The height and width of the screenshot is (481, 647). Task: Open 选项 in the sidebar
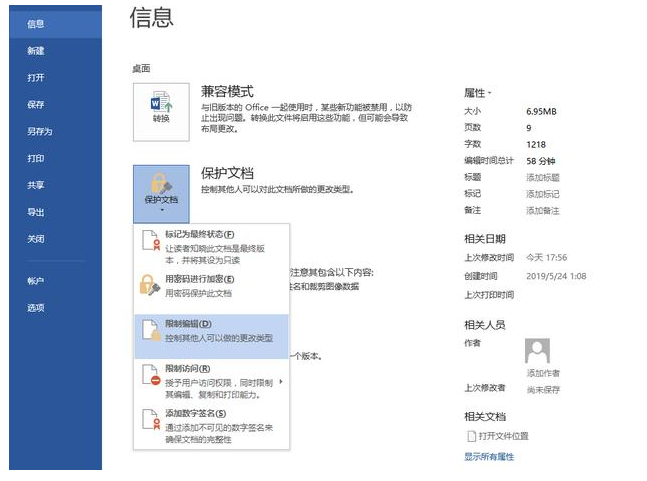(x=55, y=308)
